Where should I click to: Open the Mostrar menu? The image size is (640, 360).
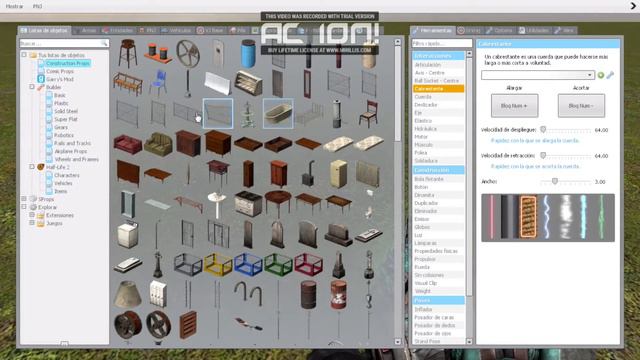coord(14,6)
